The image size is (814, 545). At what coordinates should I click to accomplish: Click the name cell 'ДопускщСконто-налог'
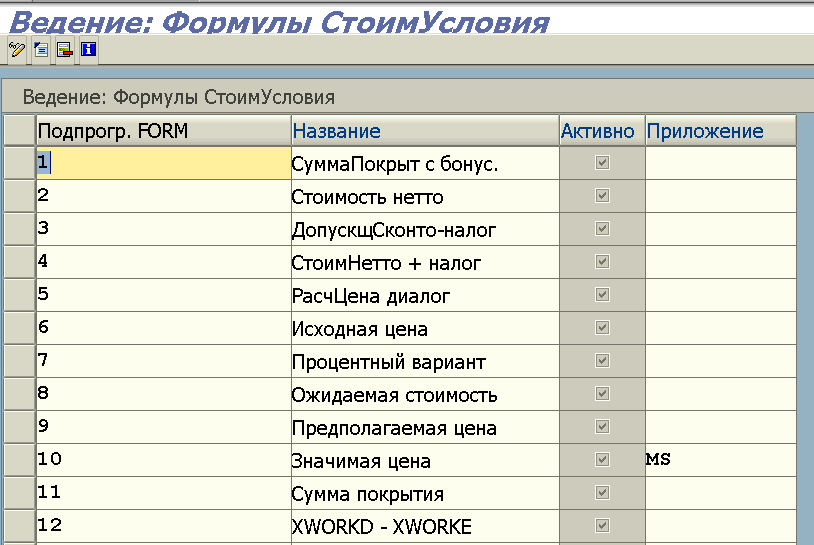coord(425,229)
